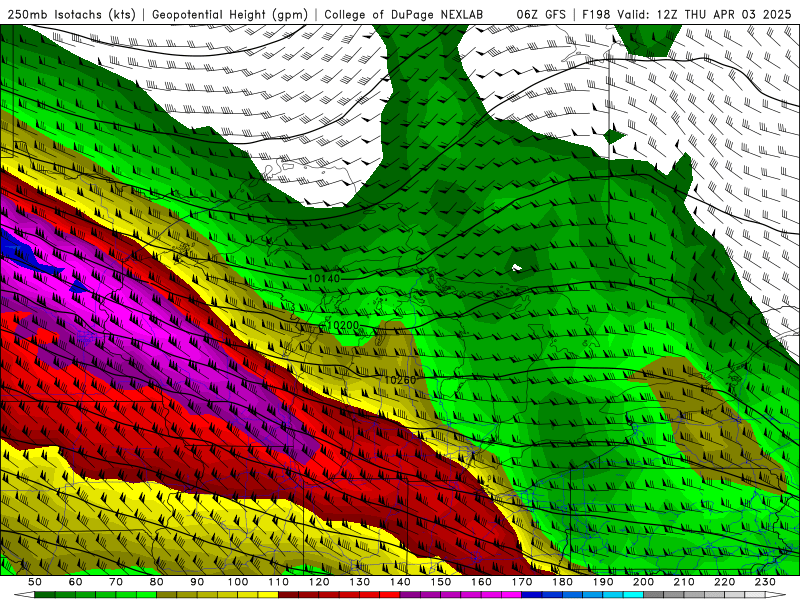The image size is (800, 600).
Task: Click the 70 label on the color scale
Action: 116,582
